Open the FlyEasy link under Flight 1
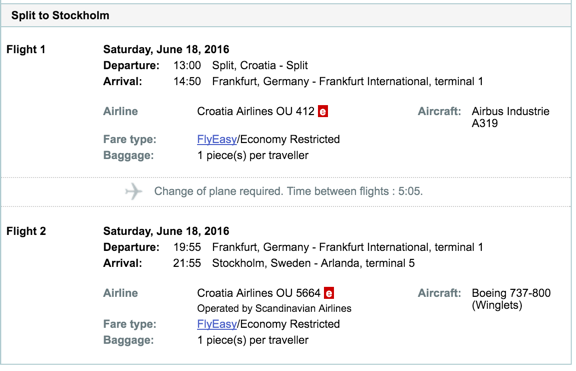576x371 pixels. click(x=217, y=140)
